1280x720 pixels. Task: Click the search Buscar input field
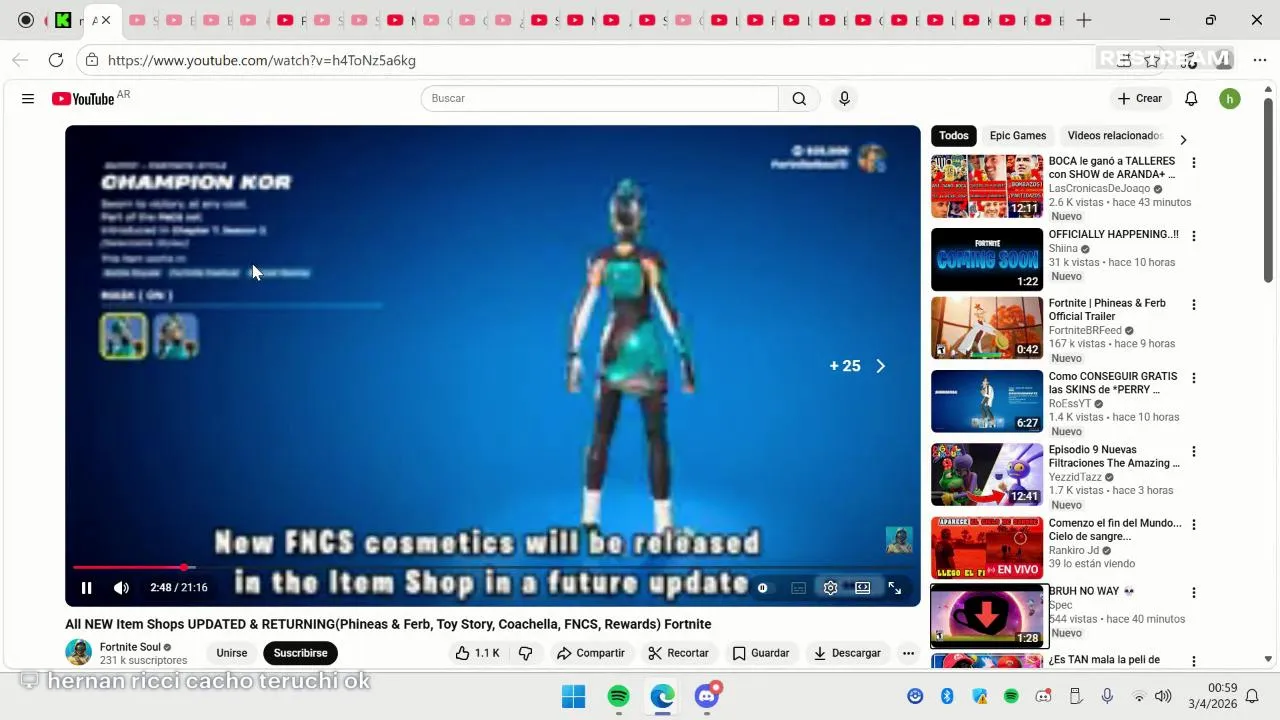(600, 98)
